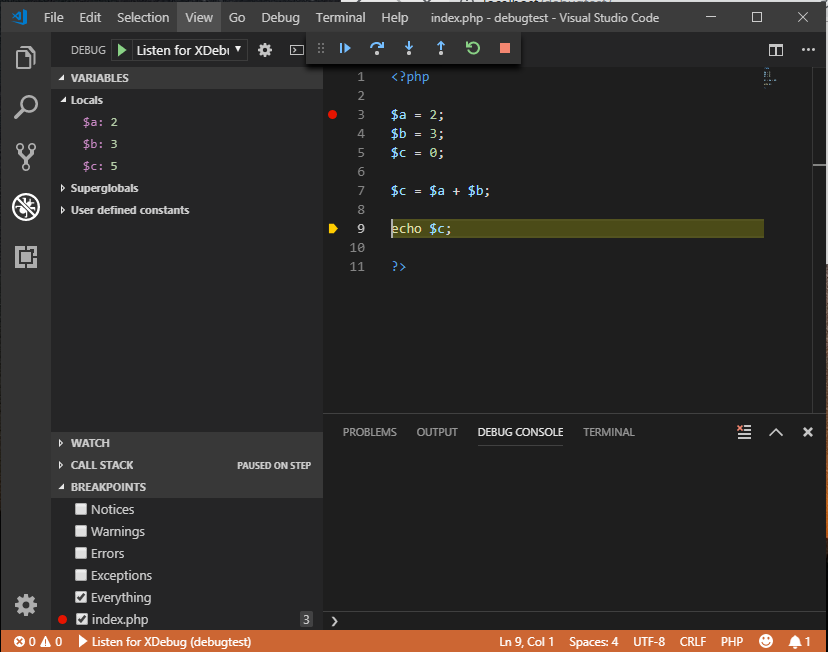Image resolution: width=828 pixels, height=652 pixels.
Task: Select local variable $c: 5
Action: (x=187, y=166)
